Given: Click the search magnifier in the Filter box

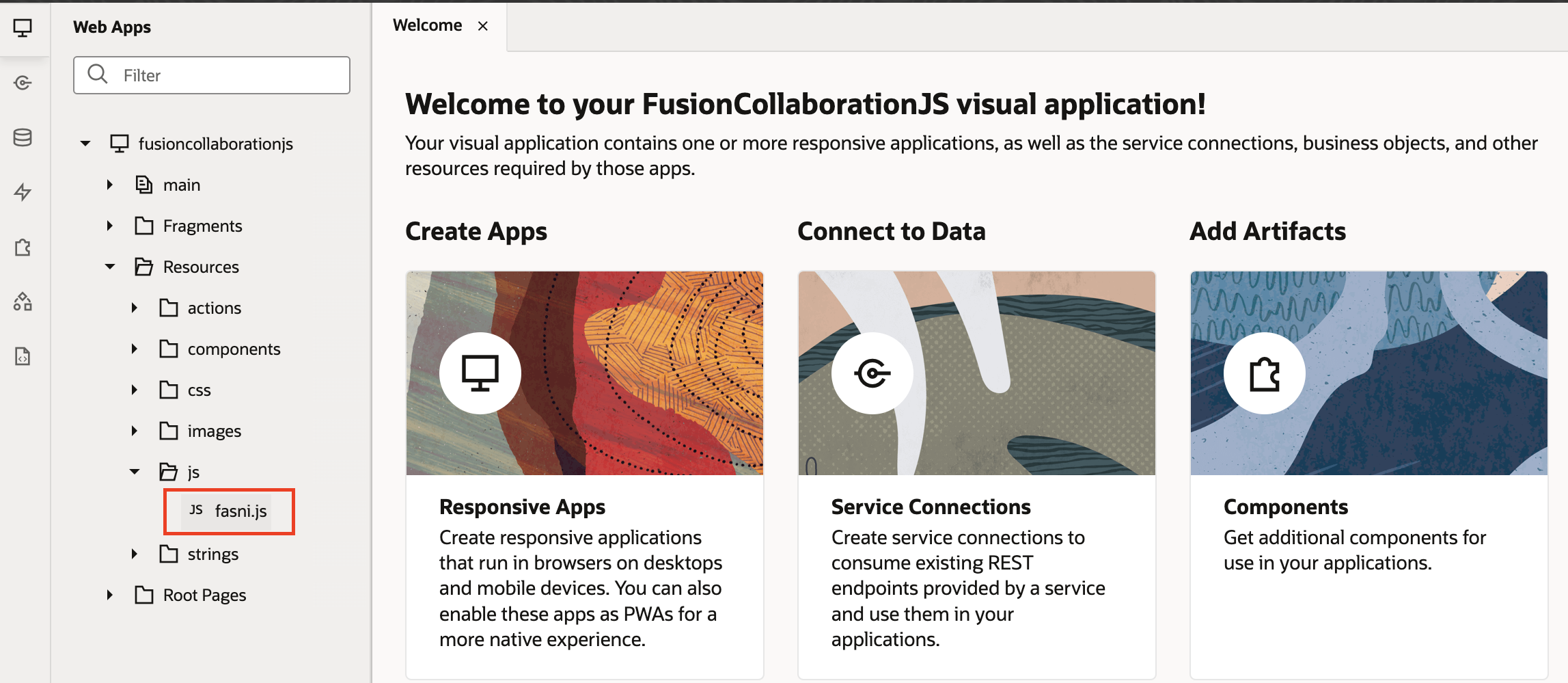Looking at the screenshot, I should coord(98,75).
